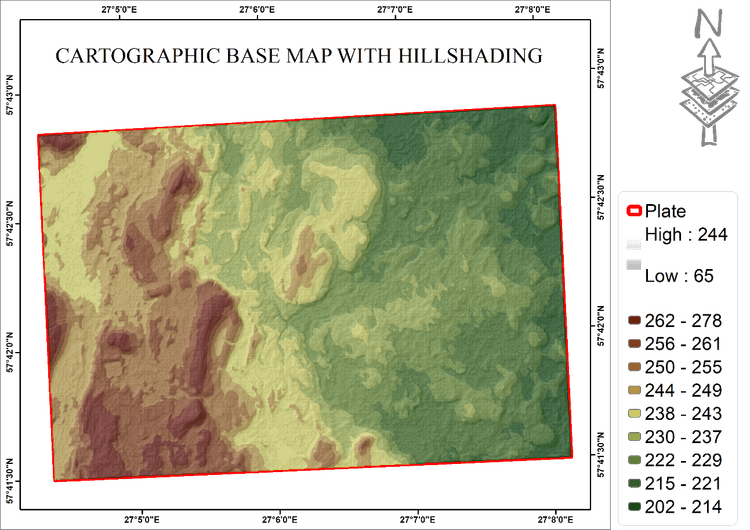750x530 pixels.
Task: Select the 215 - 221 green swatch
Action: click(x=634, y=482)
